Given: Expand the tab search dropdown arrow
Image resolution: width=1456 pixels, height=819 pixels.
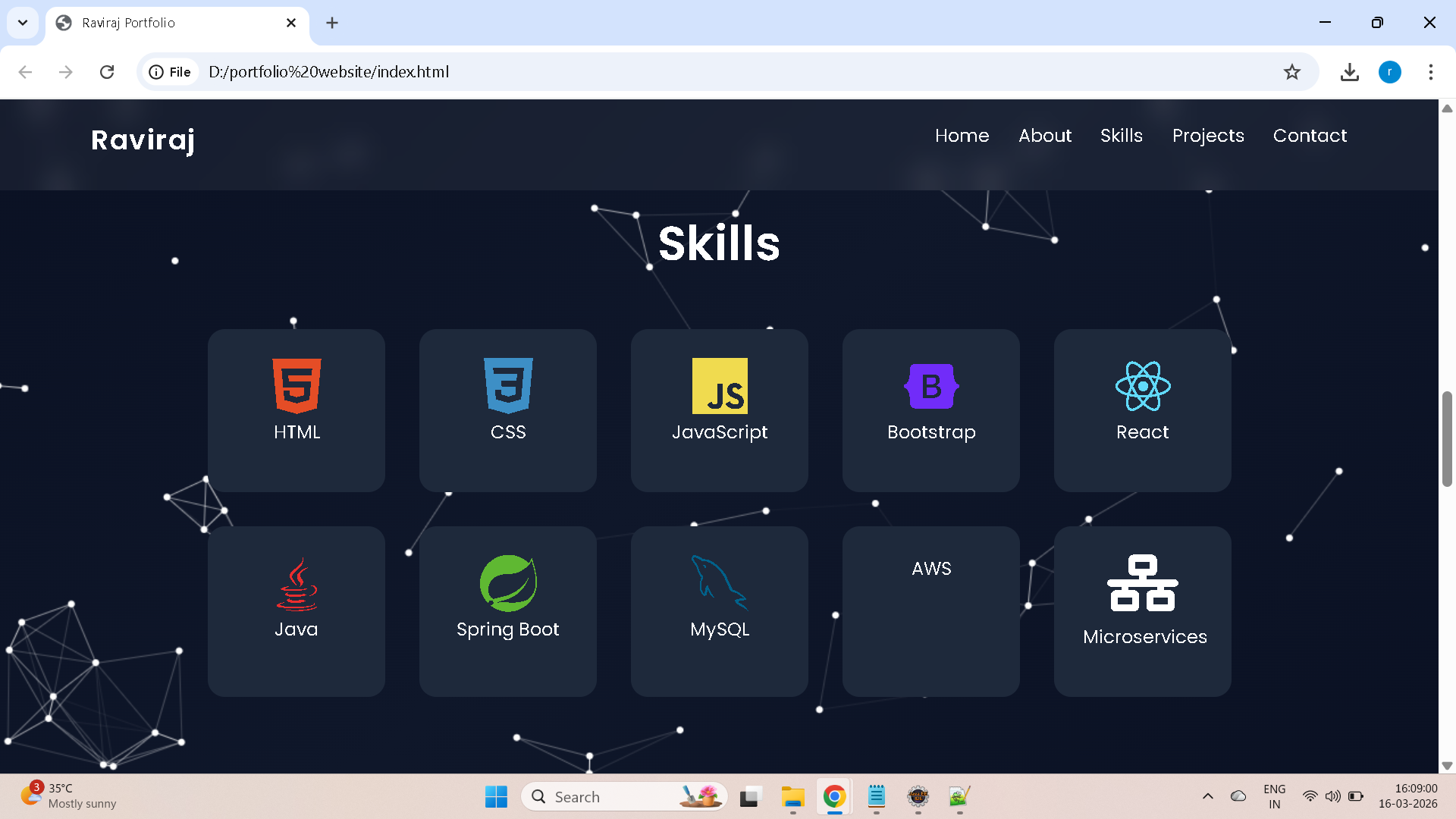Looking at the screenshot, I should pos(23,23).
